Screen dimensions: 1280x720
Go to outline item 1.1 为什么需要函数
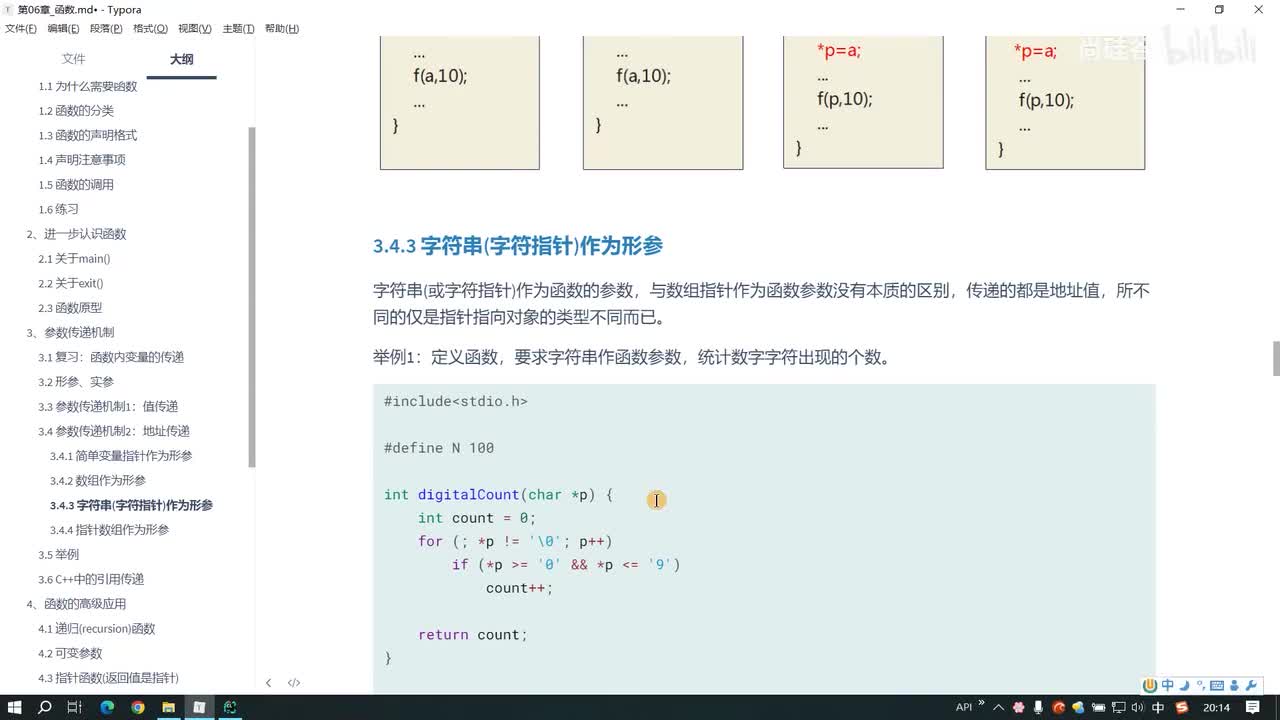tap(88, 87)
